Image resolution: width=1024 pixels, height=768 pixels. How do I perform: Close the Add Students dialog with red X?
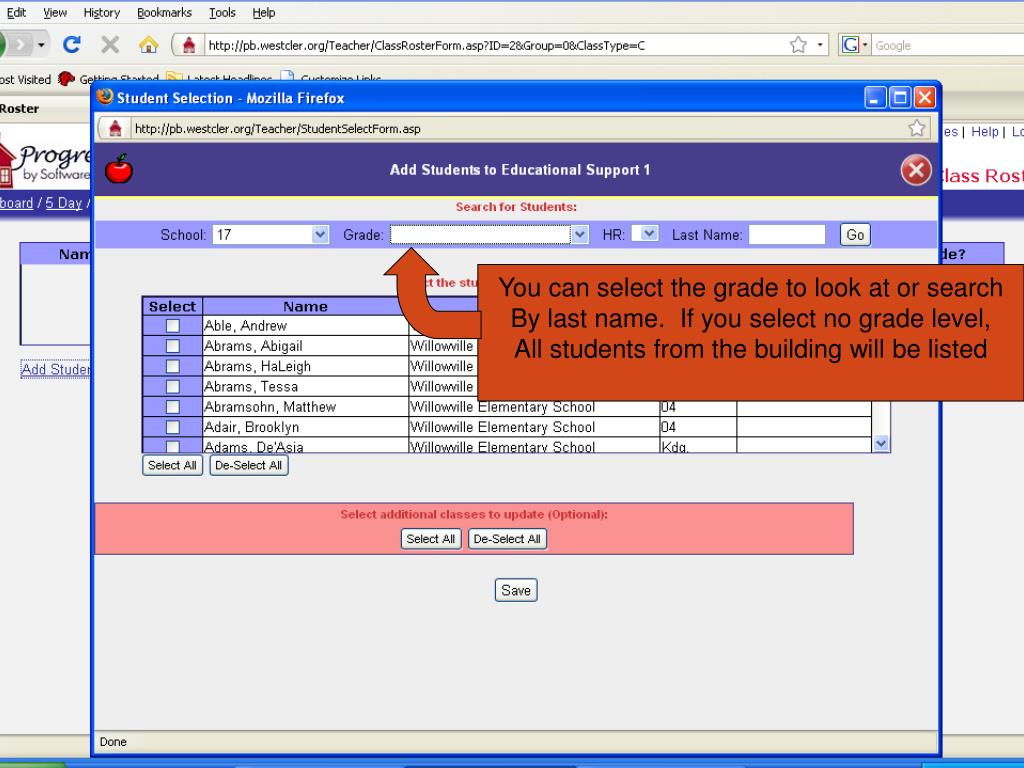point(916,170)
